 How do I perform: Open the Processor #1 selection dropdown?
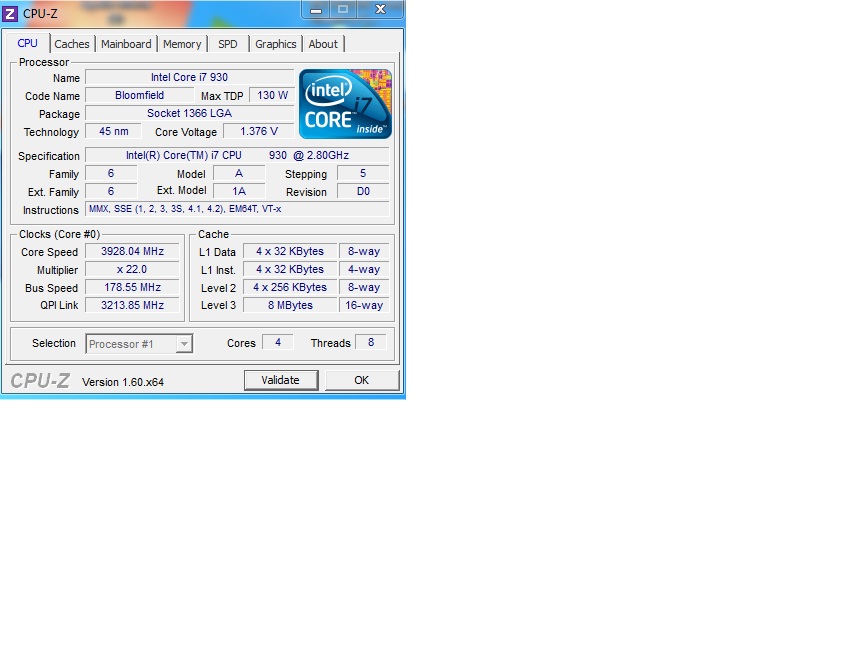point(139,344)
